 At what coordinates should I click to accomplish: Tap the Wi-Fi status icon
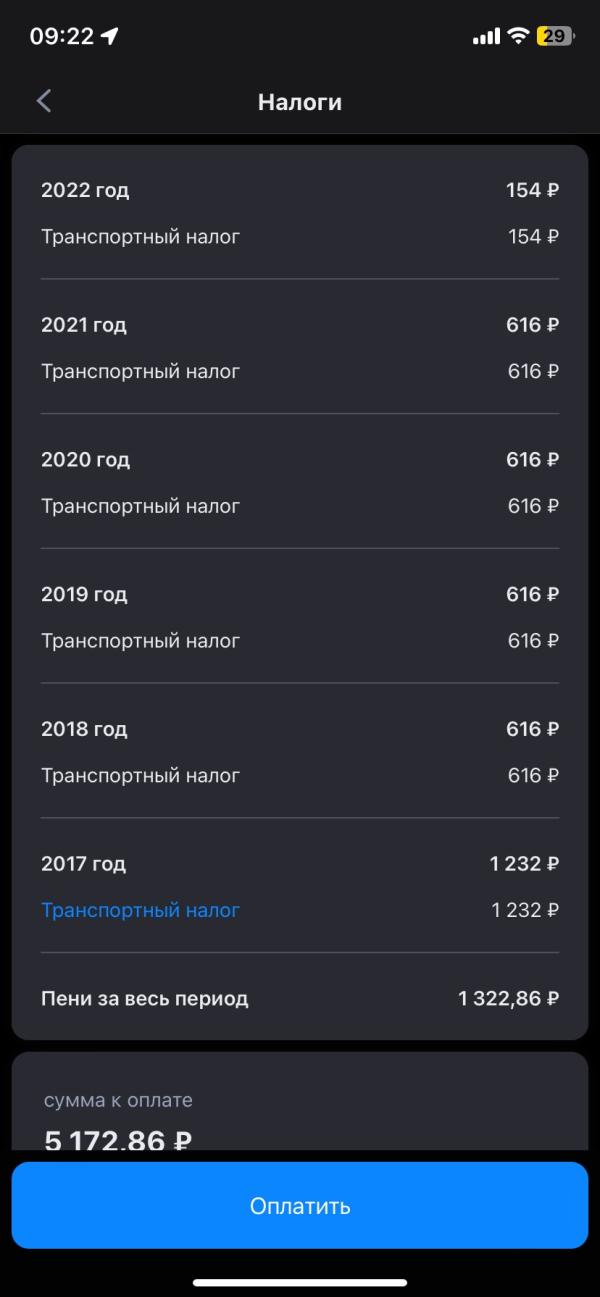(x=518, y=37)
